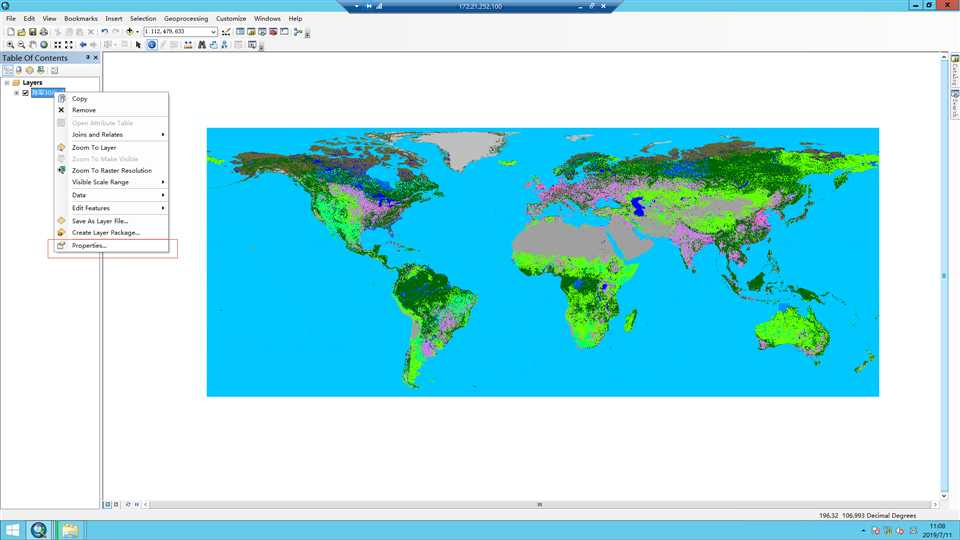Expand the highlighted raster layer legend
Image resolution: width=960 pixels, height=540 pixels.
(x=17, y=93)
